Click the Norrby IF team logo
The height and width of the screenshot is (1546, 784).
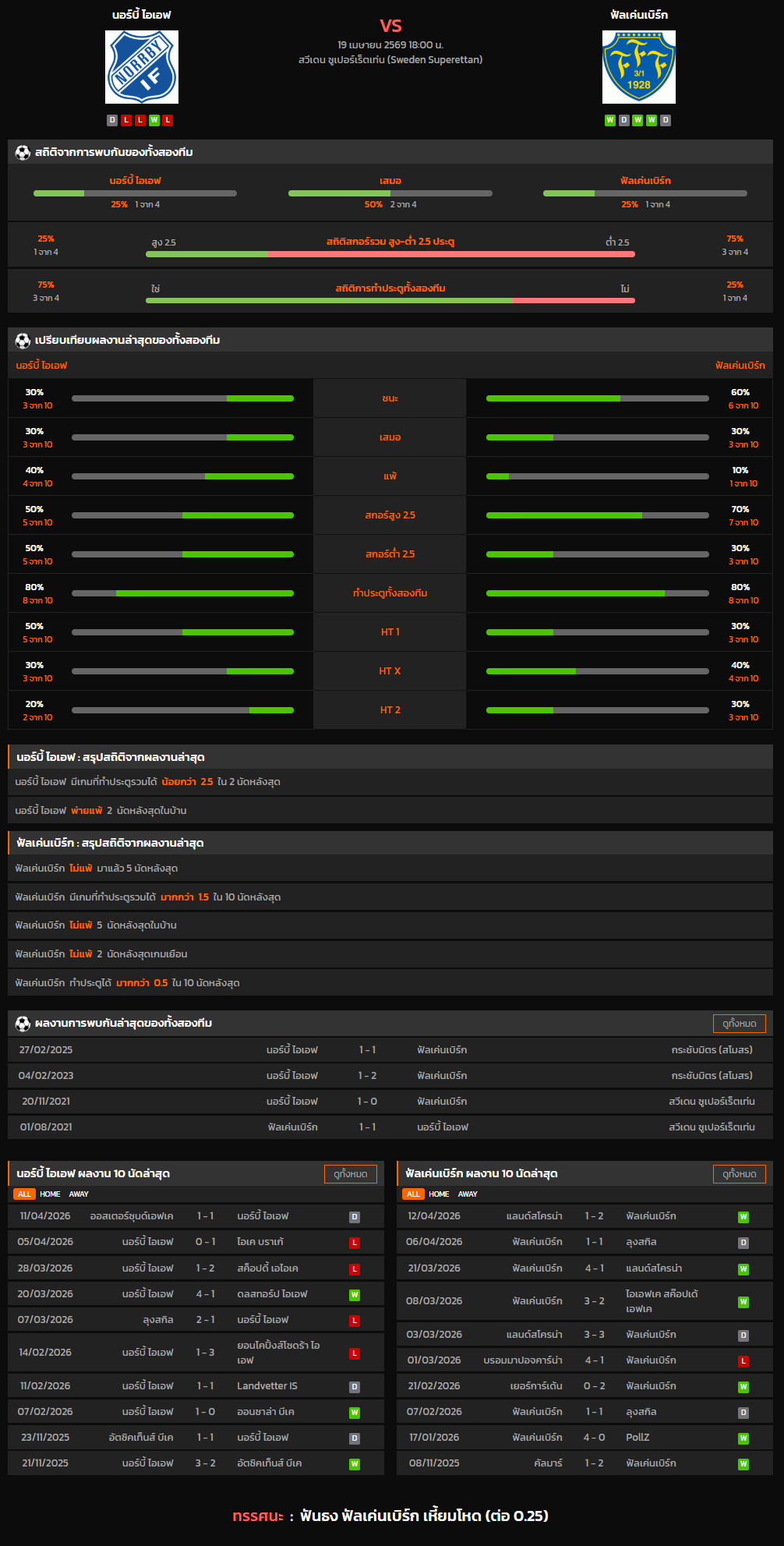pyautogui.click(x=142, y=67)
